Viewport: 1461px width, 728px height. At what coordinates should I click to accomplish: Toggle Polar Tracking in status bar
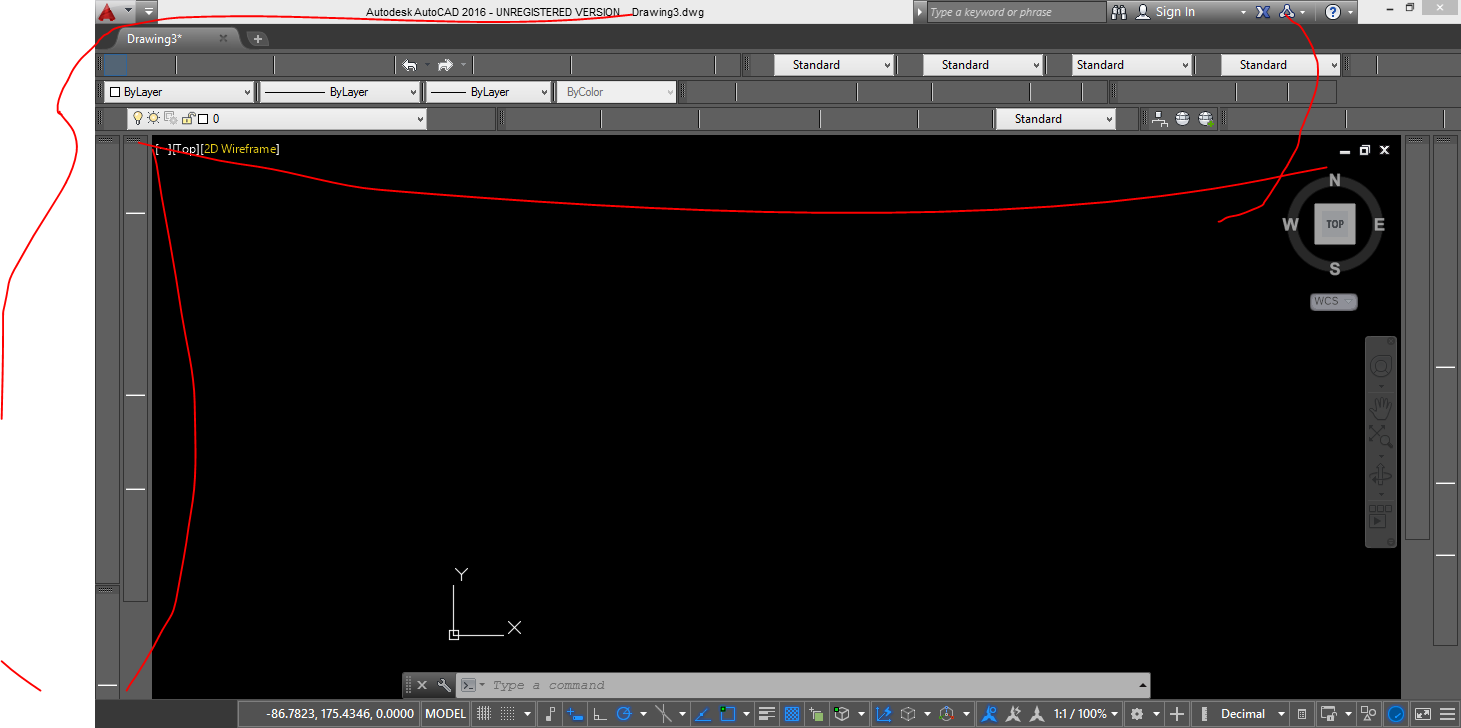point(624,714)
